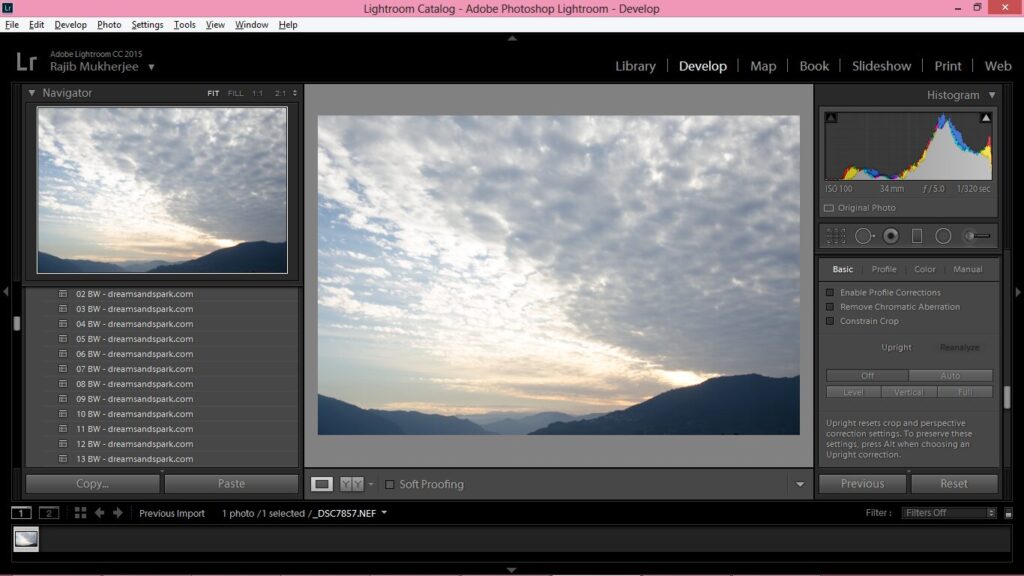Set Upright to Off

(x=867, y=376)
